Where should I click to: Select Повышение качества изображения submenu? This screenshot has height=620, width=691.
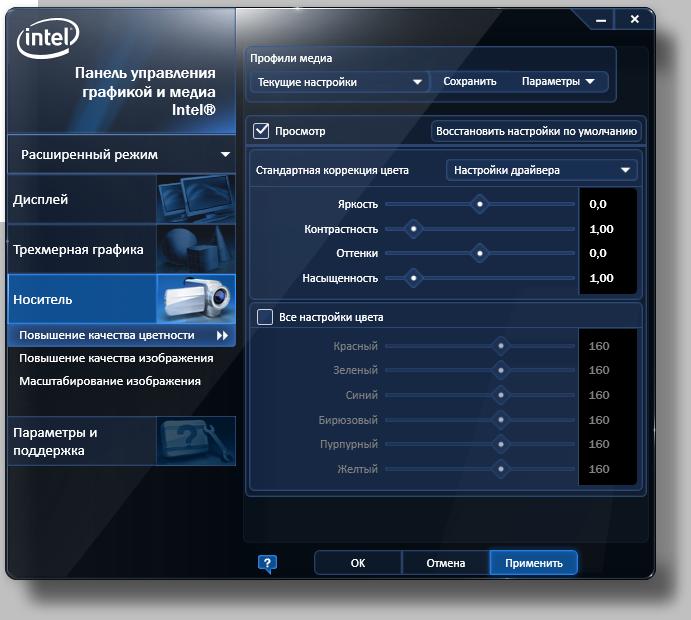[116, 358]
